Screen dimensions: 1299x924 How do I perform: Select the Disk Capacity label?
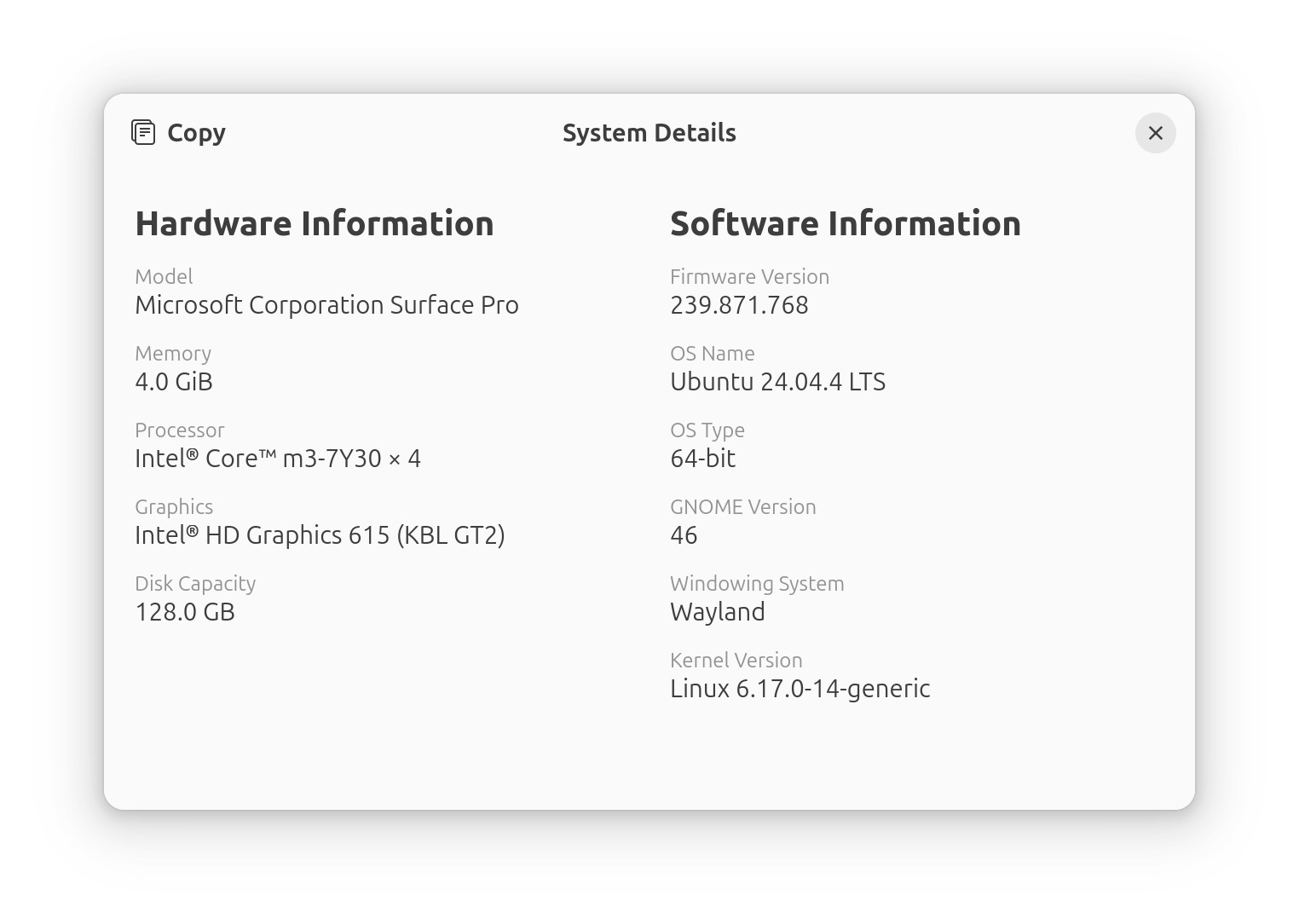pos(195,583)
